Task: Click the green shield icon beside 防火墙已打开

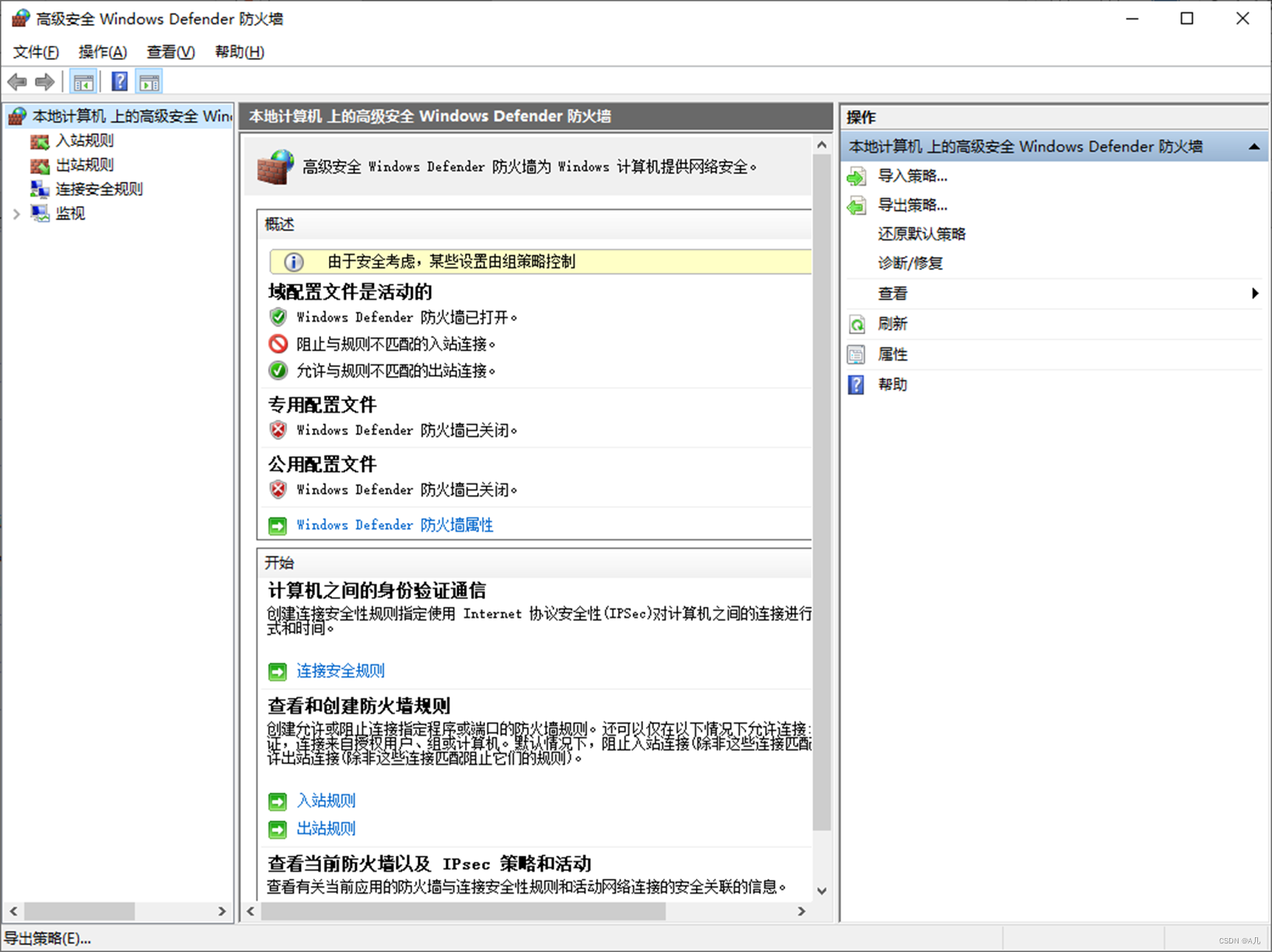Action: click(278, 317)
